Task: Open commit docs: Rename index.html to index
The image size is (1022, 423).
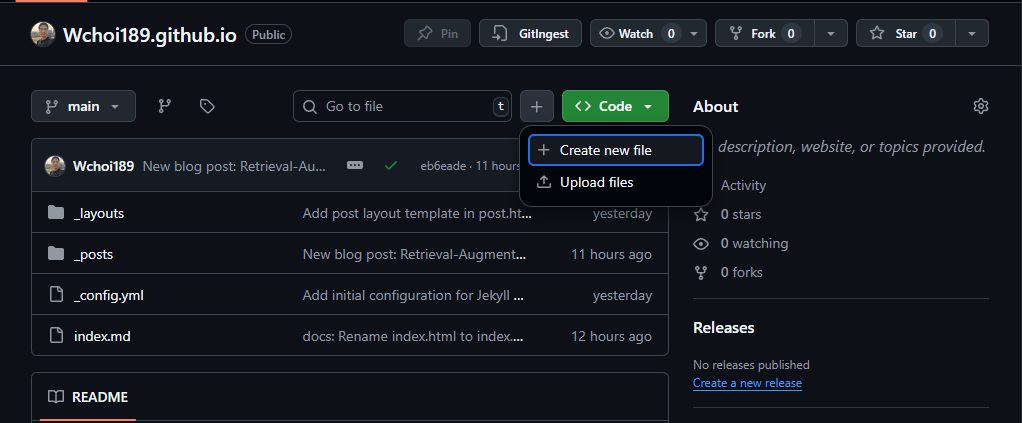Action: (x=413, y=336)
